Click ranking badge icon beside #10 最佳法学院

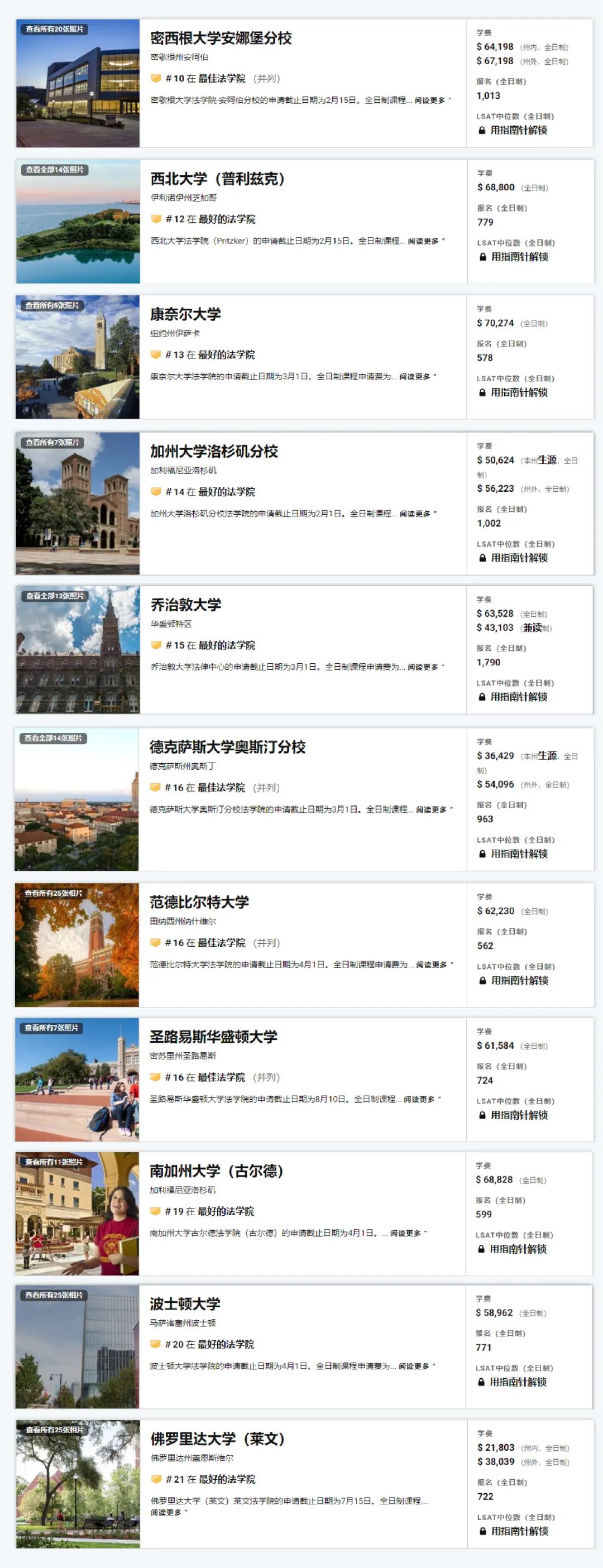pyautogui.click(x=156, y=79)
